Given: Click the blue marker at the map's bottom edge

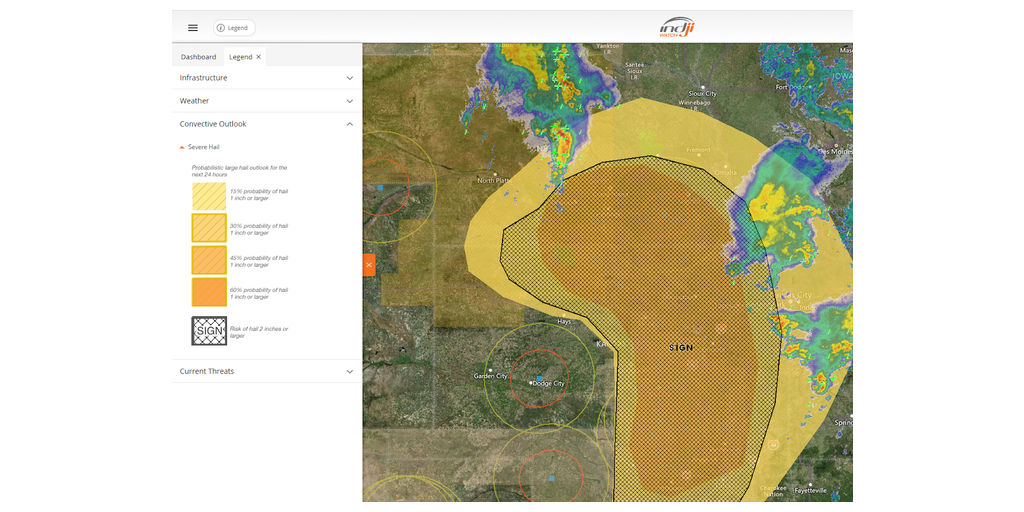Looking at the screenshot, I should tap(551, 479).
